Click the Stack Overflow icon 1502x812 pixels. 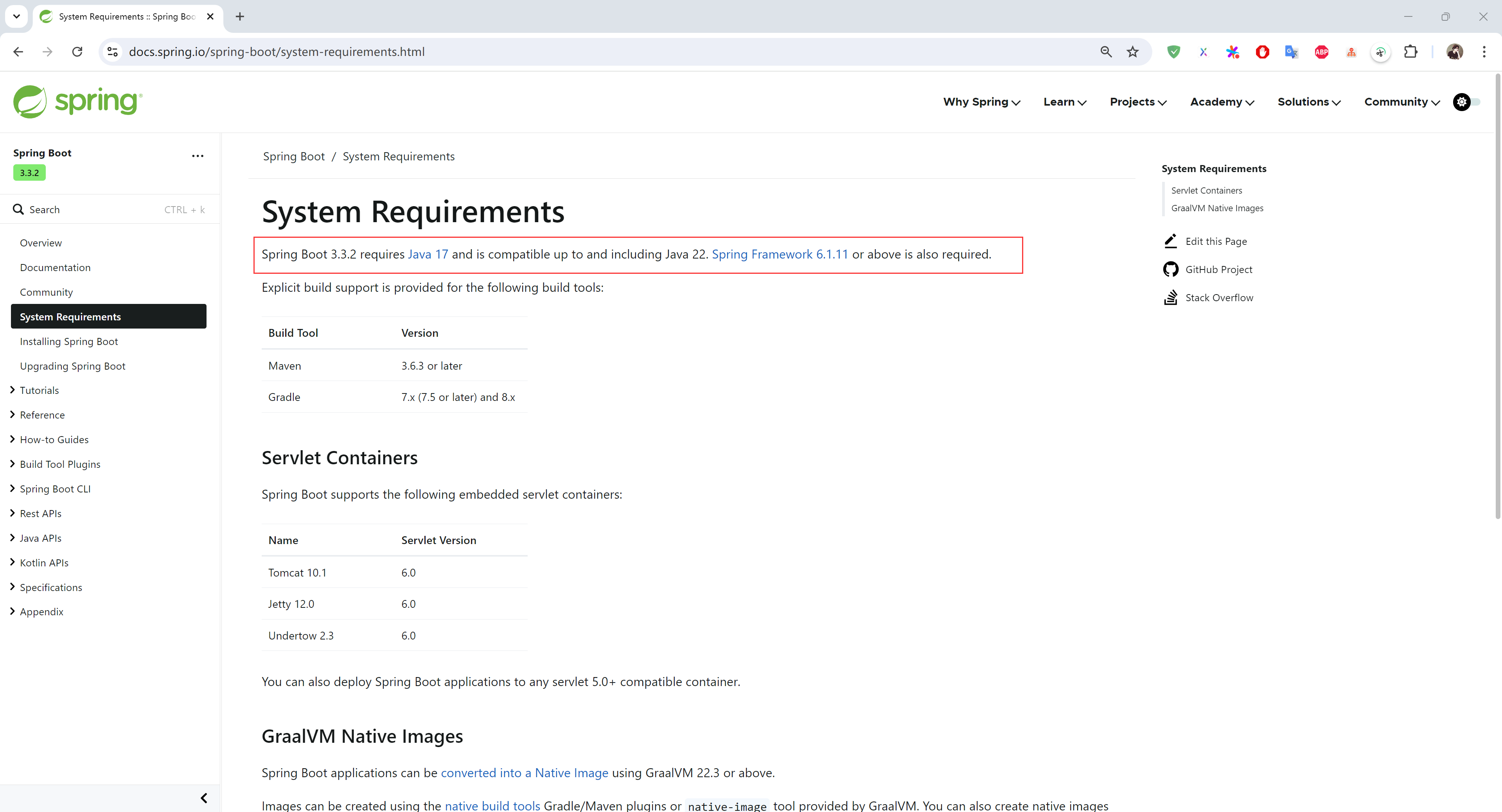[x=1170, y=297]
